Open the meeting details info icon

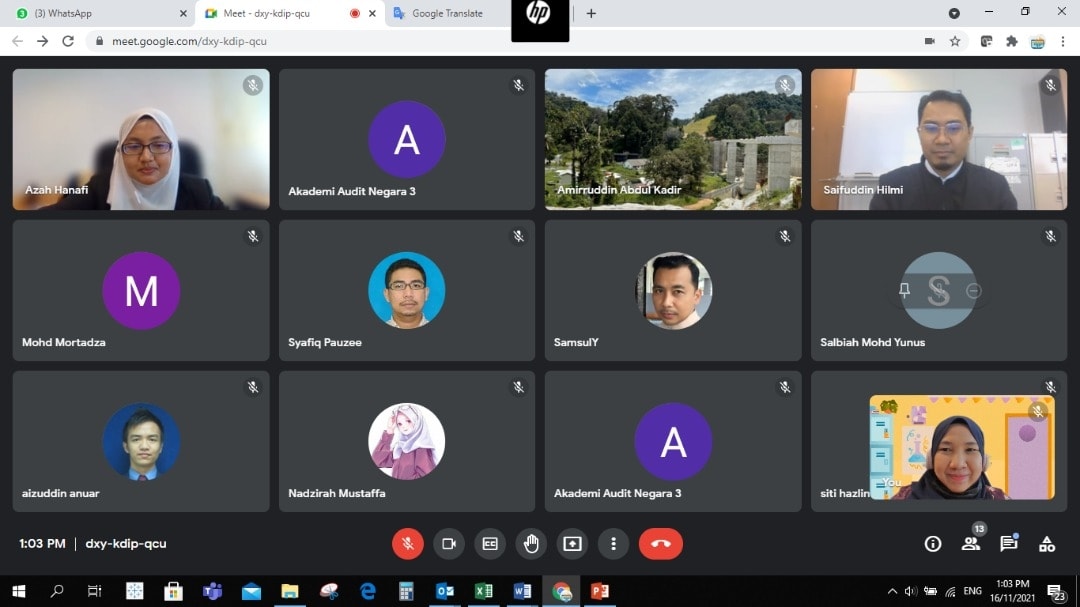[x=933, y=544]
